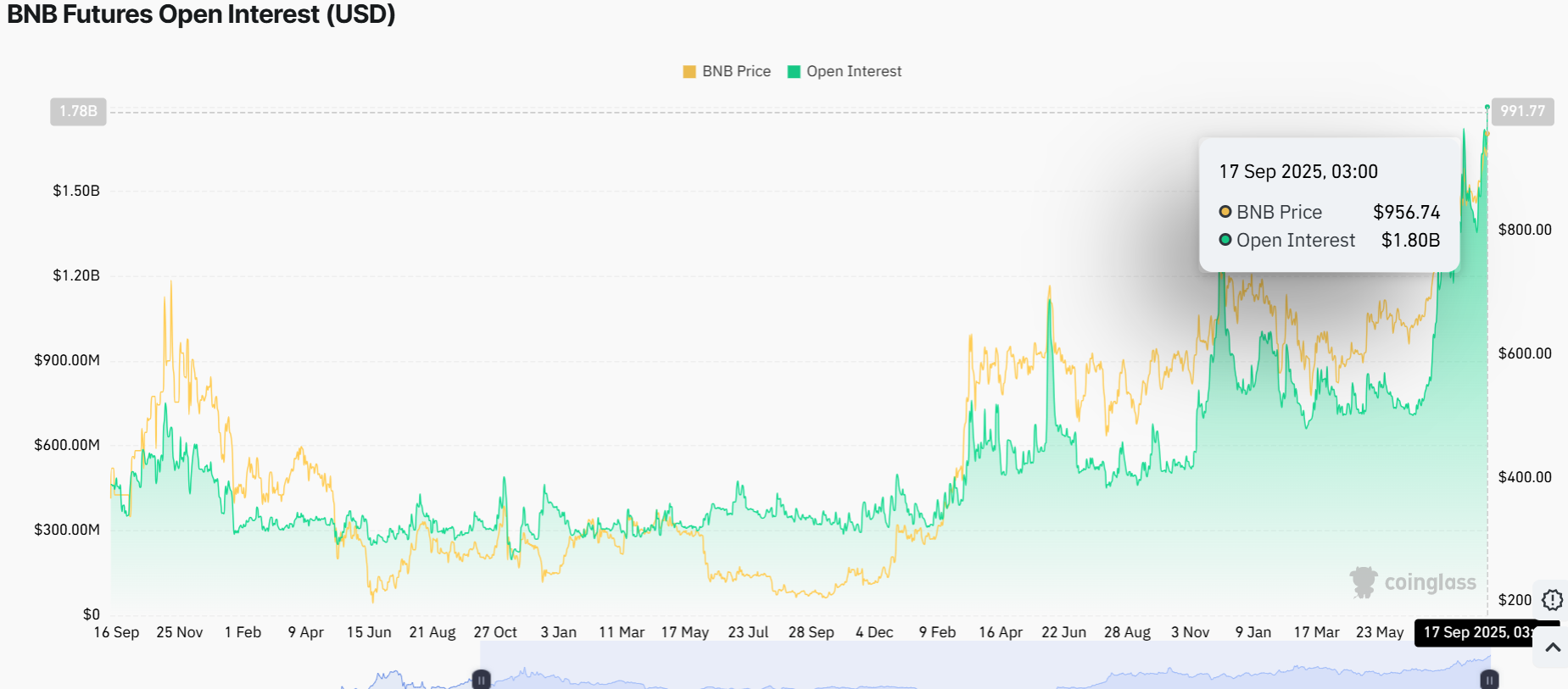Click the yellow BNB Price legend swatch
Screen dimensions: 1568x689
coord(689,72)
